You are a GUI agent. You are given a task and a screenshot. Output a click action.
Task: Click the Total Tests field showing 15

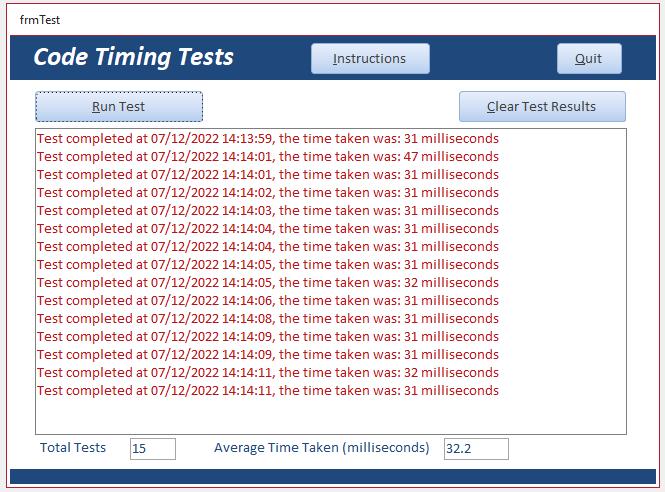(153, 449)
